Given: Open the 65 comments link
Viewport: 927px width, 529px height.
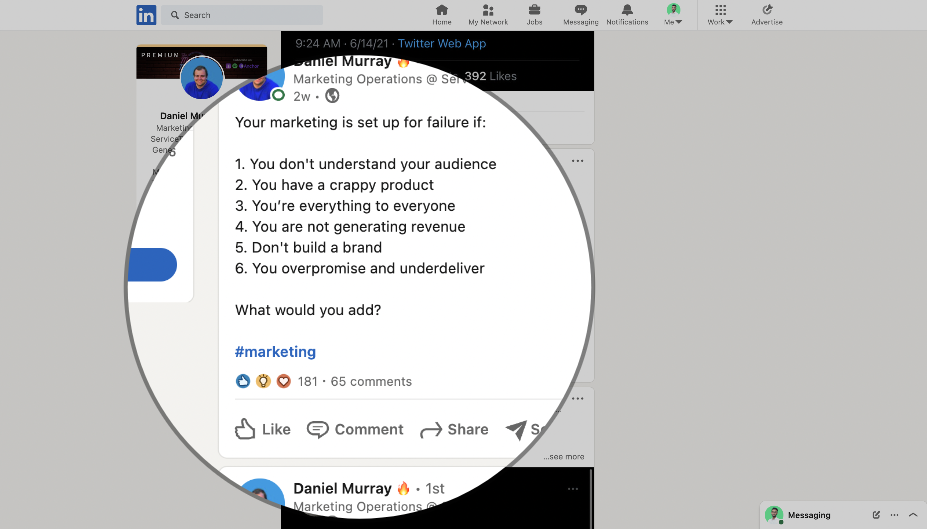Looking at the screenshot, I should [x=371, y=381].
